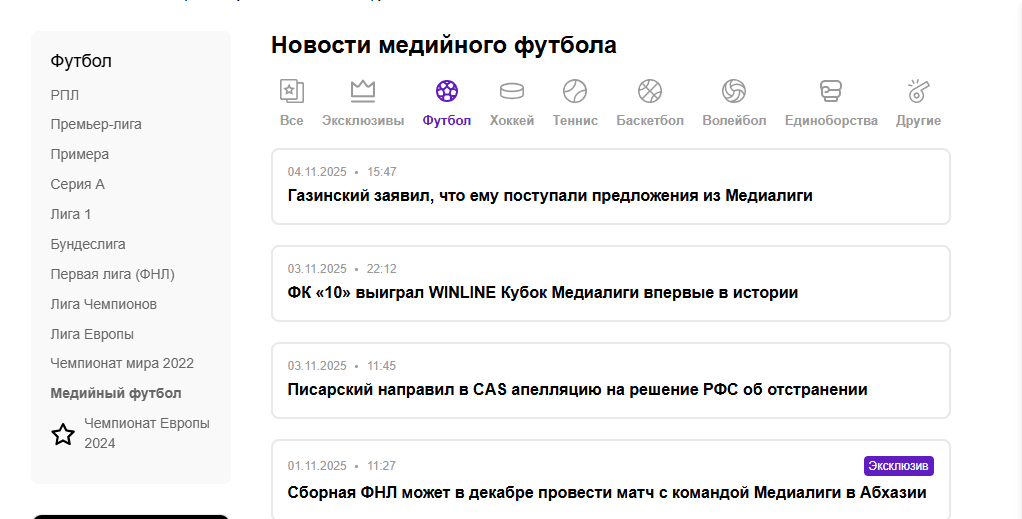Click the volleyball Волейбол icon
This screenshot has width=1022, height=519.
734,92
